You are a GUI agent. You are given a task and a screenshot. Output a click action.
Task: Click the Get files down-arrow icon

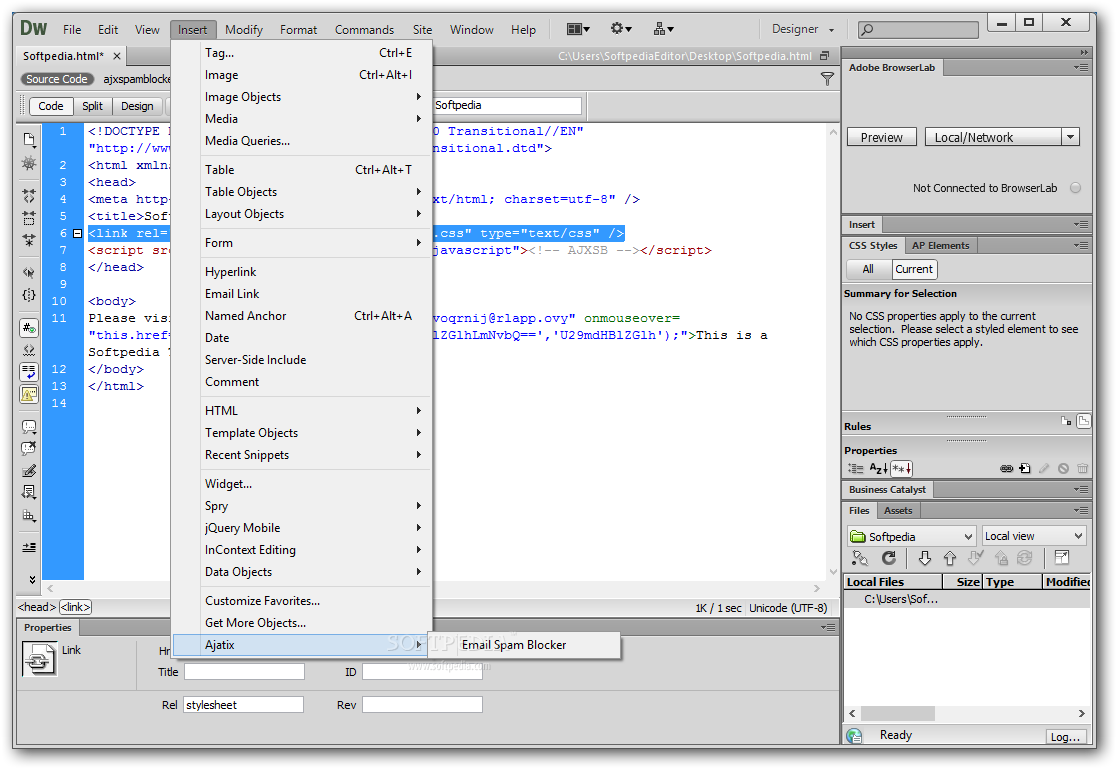pyautogui.click(x=925, y=558)
